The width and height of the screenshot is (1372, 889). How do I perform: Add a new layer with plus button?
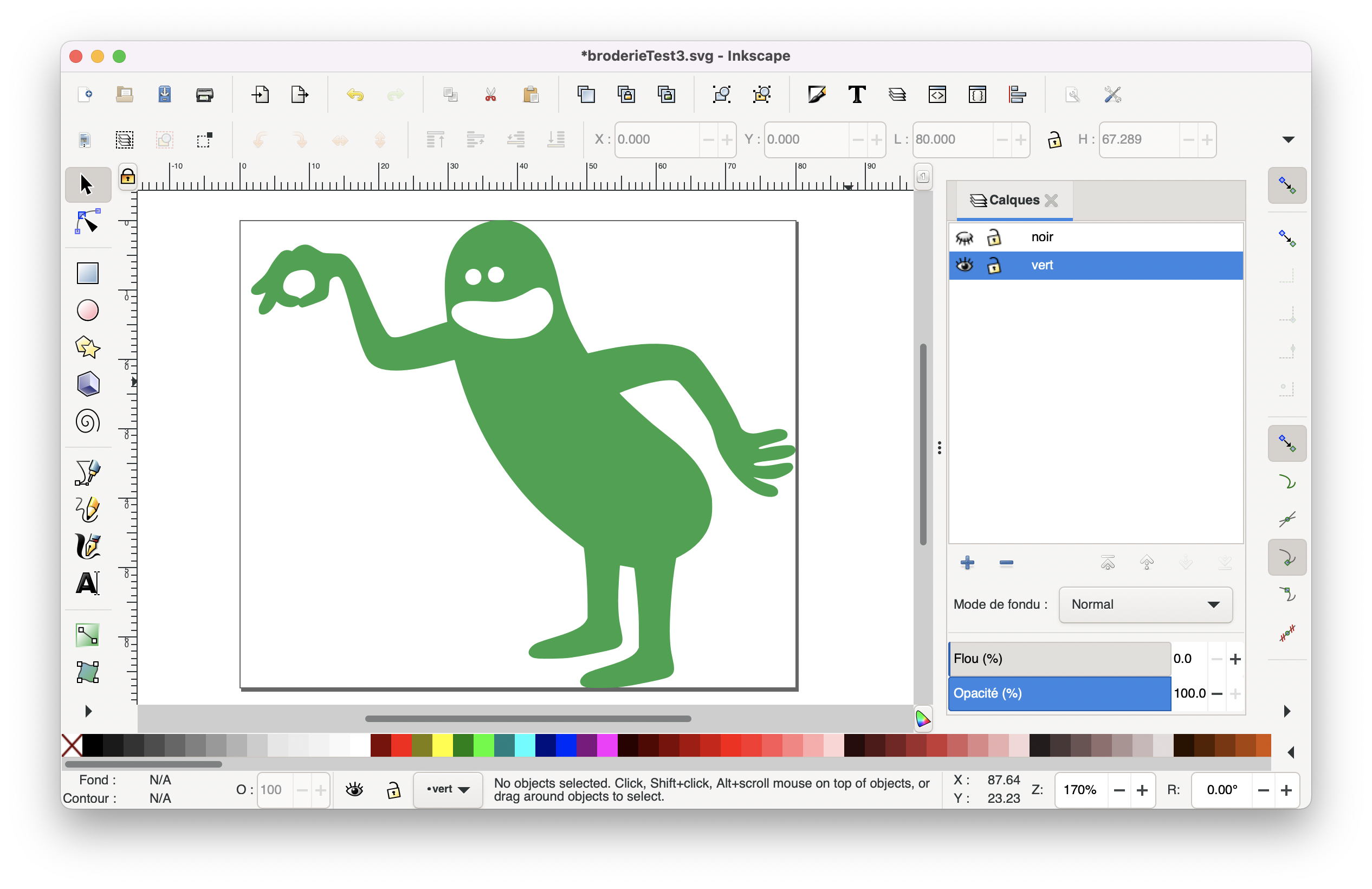(x=967, y=563)
